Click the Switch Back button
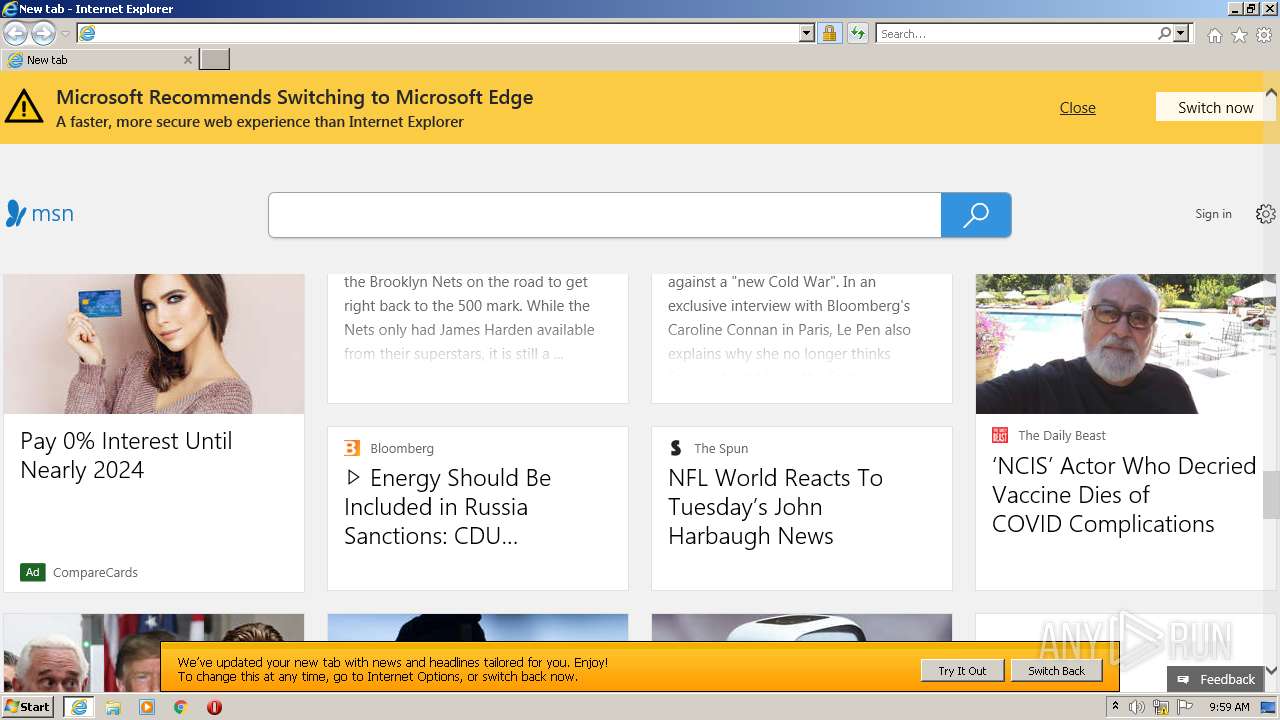Screen dimensions: 1280x720 1056,671
